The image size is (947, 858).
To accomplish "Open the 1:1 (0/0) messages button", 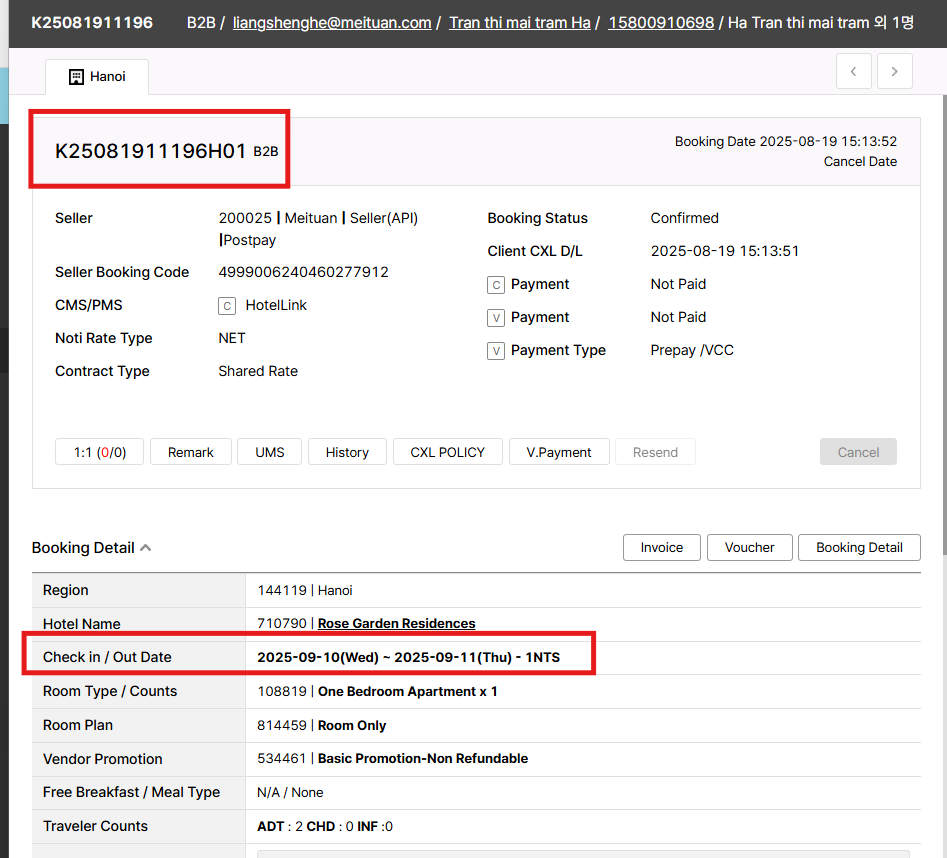I will coord(99,452).
